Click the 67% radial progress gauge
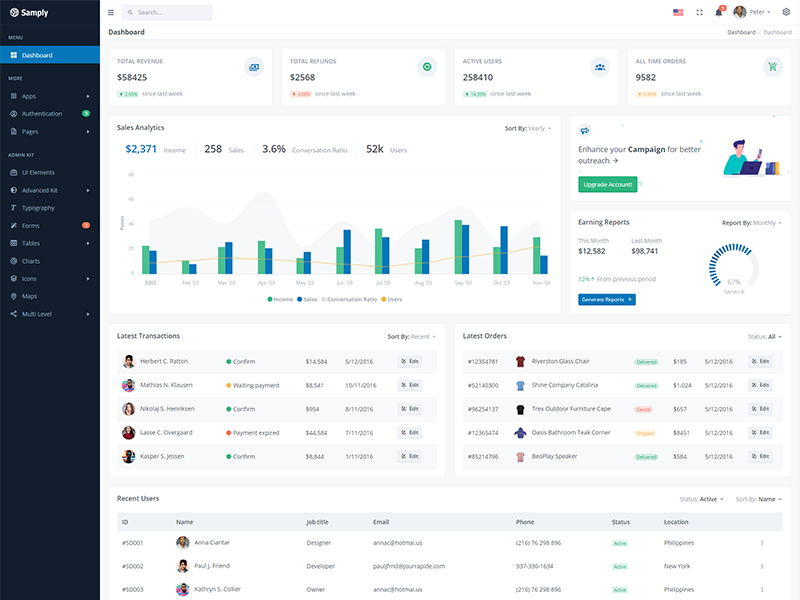Screen dimensions: 800x600 pyautogui.click(x=734, y=268)
